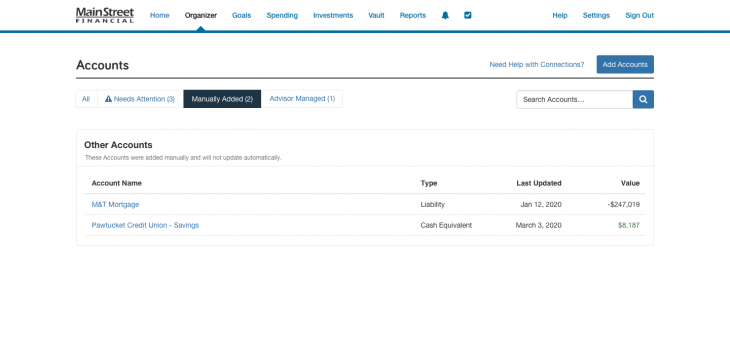Viewport: 730px width, 361px height.
Task: Open the Organizer menu
Action: 201,15
